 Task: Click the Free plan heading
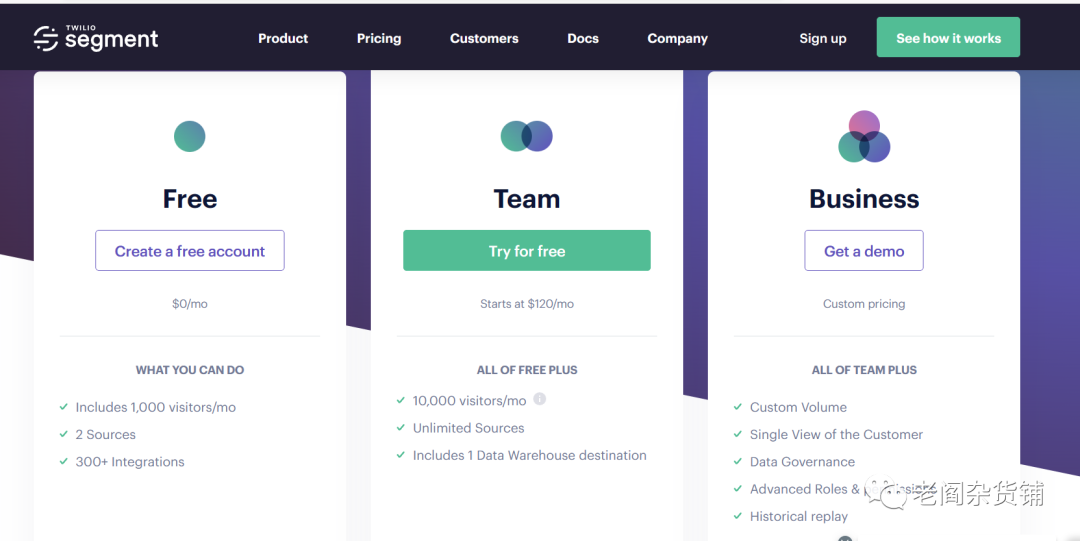189,199
